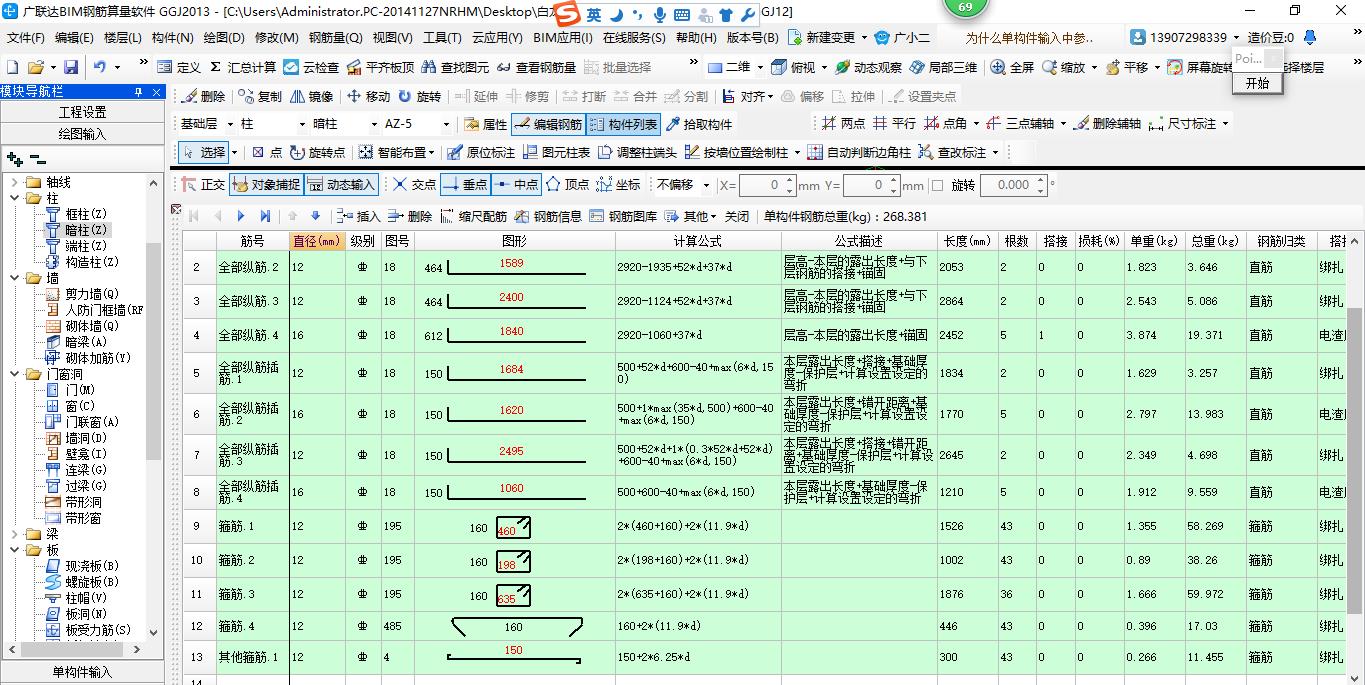Activate 动态观察 orbit view

coord(867,67)
